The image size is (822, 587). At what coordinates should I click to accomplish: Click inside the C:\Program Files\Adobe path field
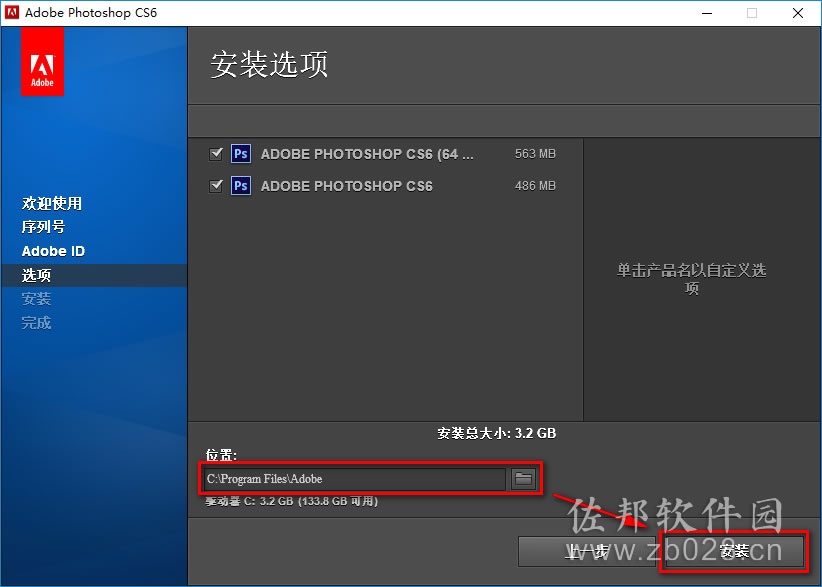(x=354, y=479)
